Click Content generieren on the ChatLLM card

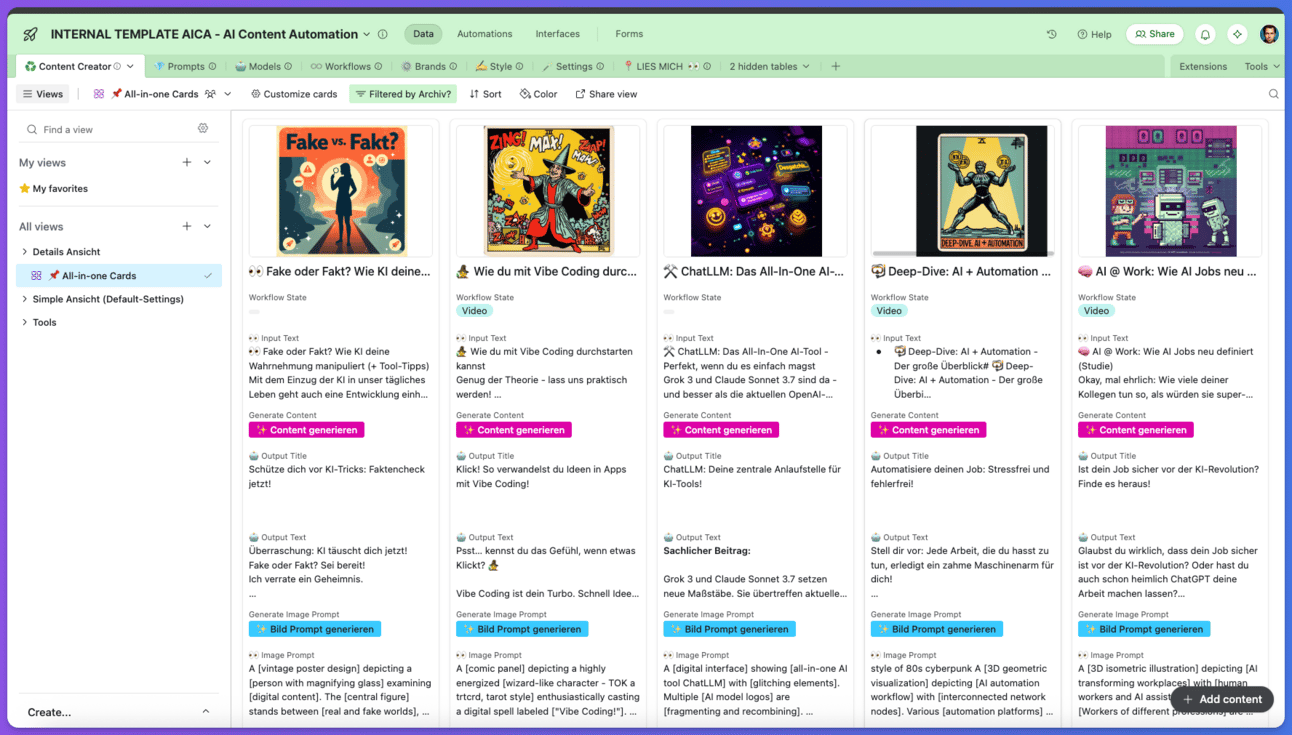point(721,430)
